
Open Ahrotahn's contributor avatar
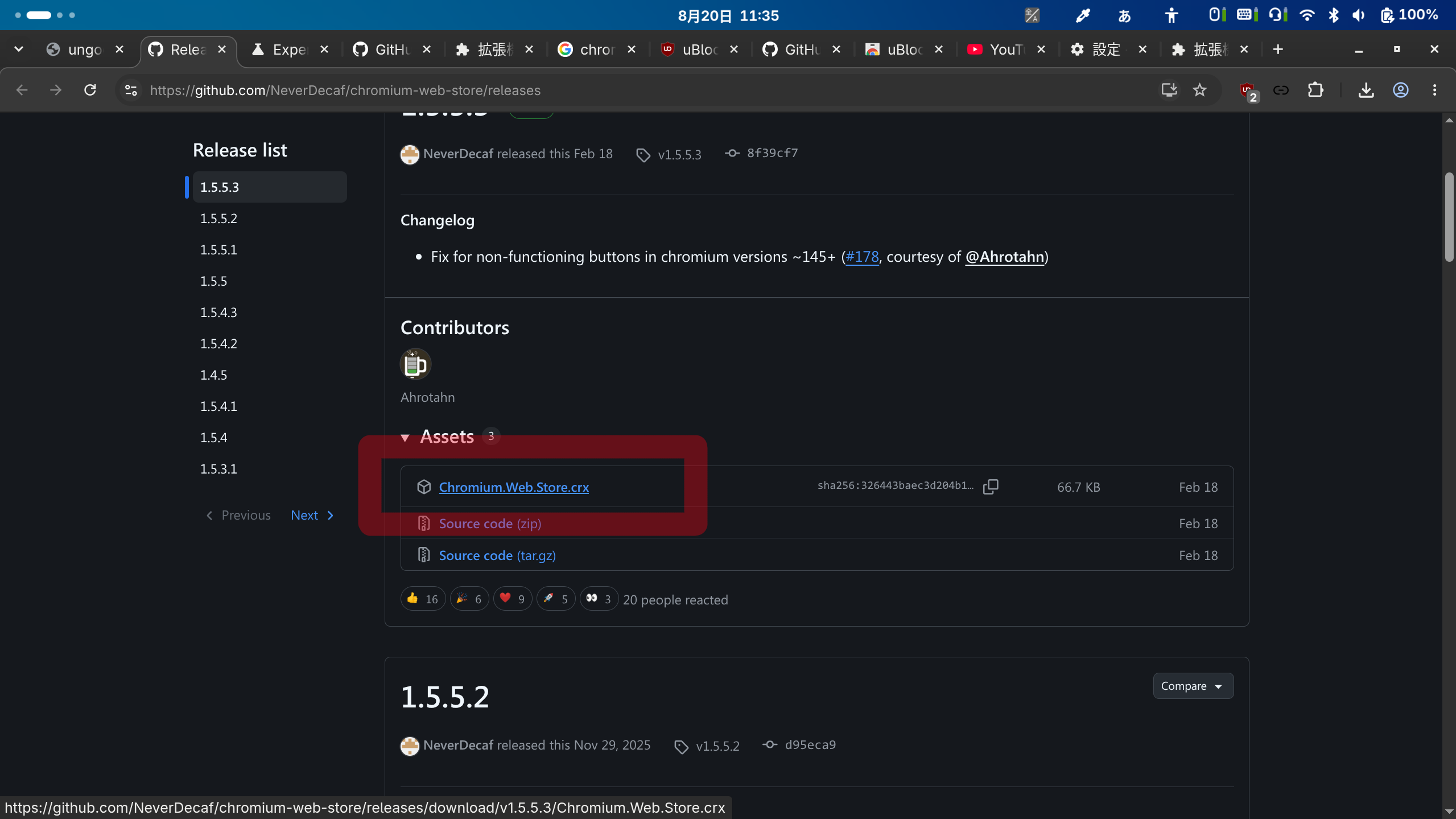[x=415, y=364]
